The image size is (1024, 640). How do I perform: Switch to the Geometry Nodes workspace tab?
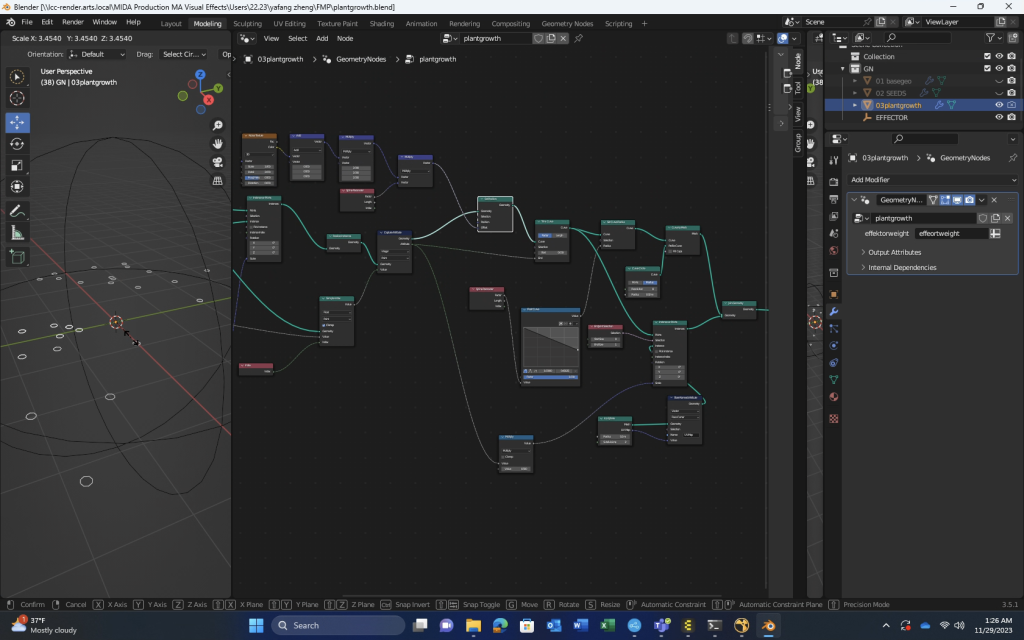[x=567, y=23]
